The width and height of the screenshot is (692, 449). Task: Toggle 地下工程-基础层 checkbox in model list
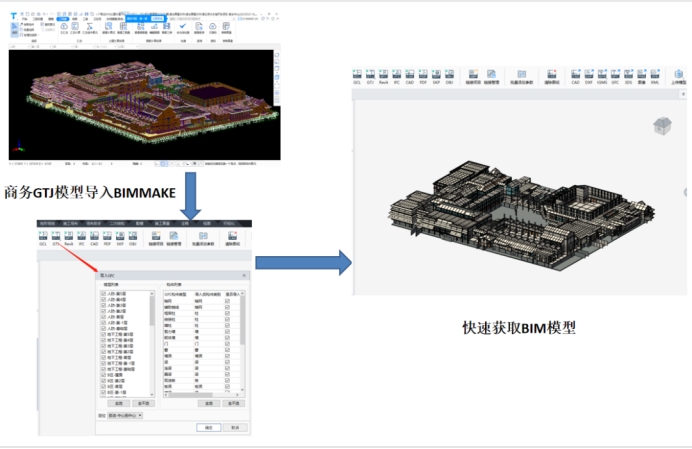tap(104, 369)
